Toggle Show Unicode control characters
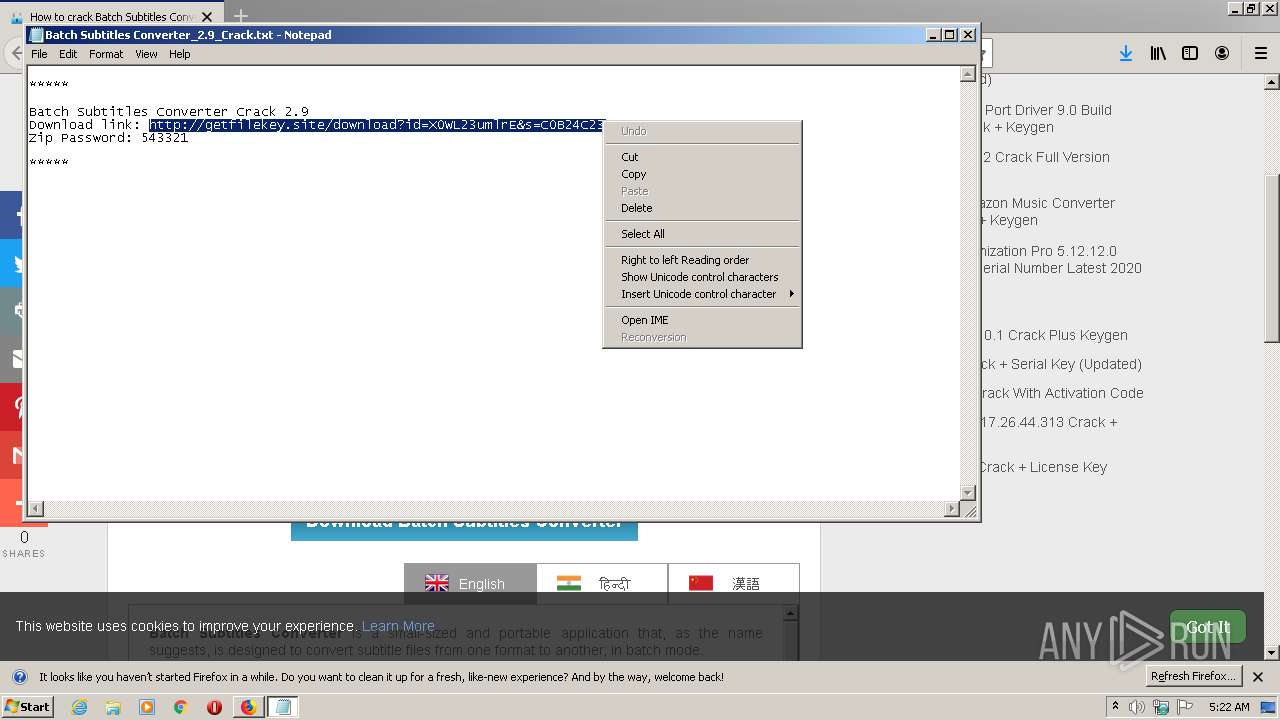The width and height of the screenshot is (1280, 720). [x=702, y=277]
